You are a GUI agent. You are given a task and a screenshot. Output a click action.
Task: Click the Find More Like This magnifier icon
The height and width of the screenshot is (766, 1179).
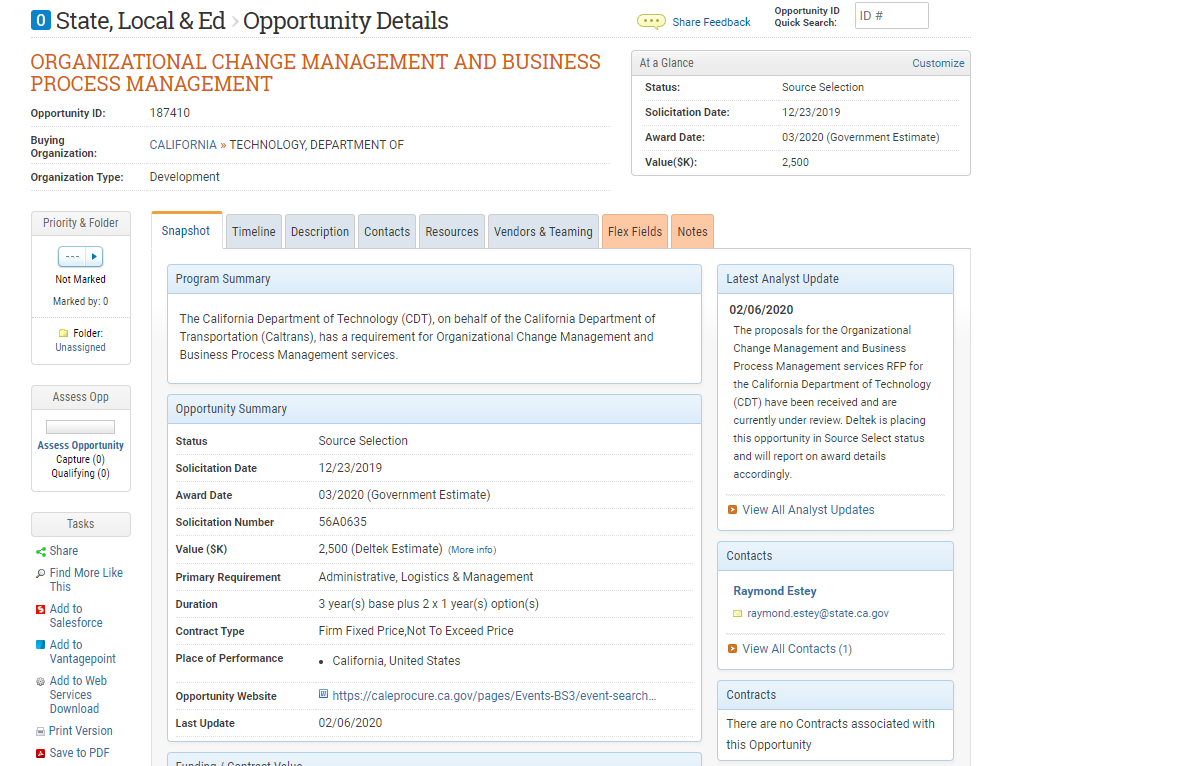point(40,574)
